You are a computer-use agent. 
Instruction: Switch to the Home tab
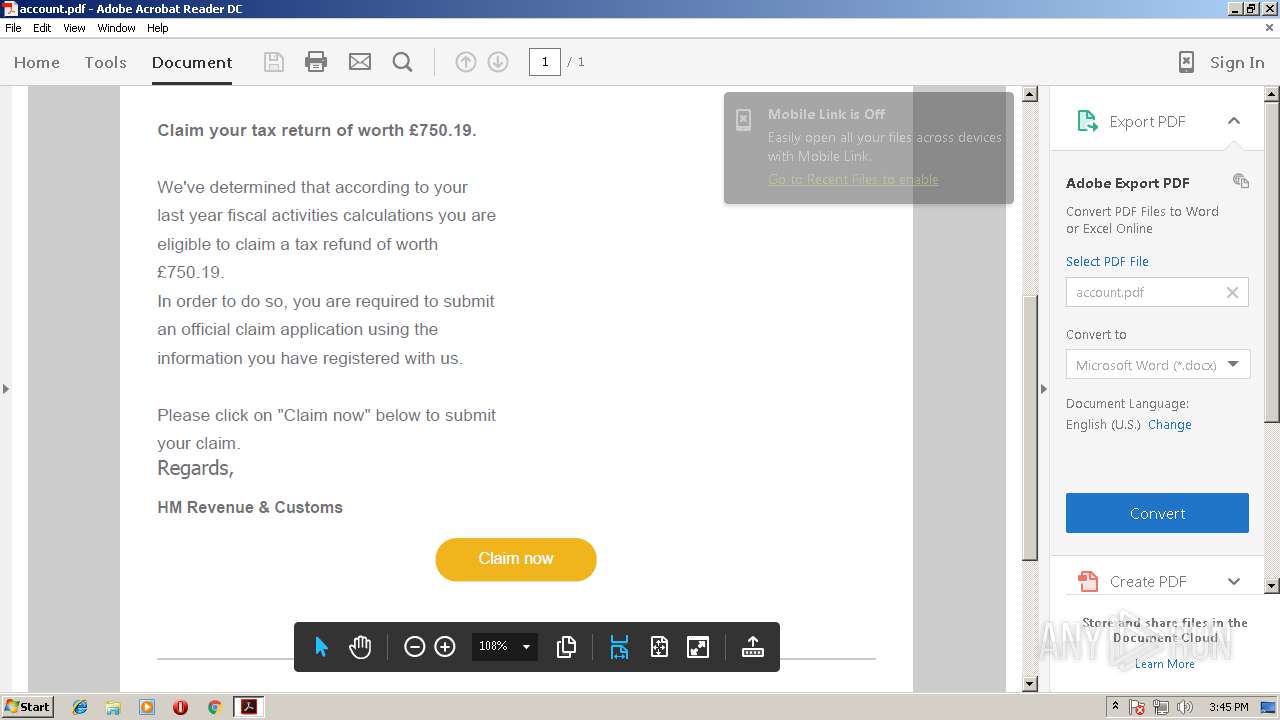click(37, 62)
